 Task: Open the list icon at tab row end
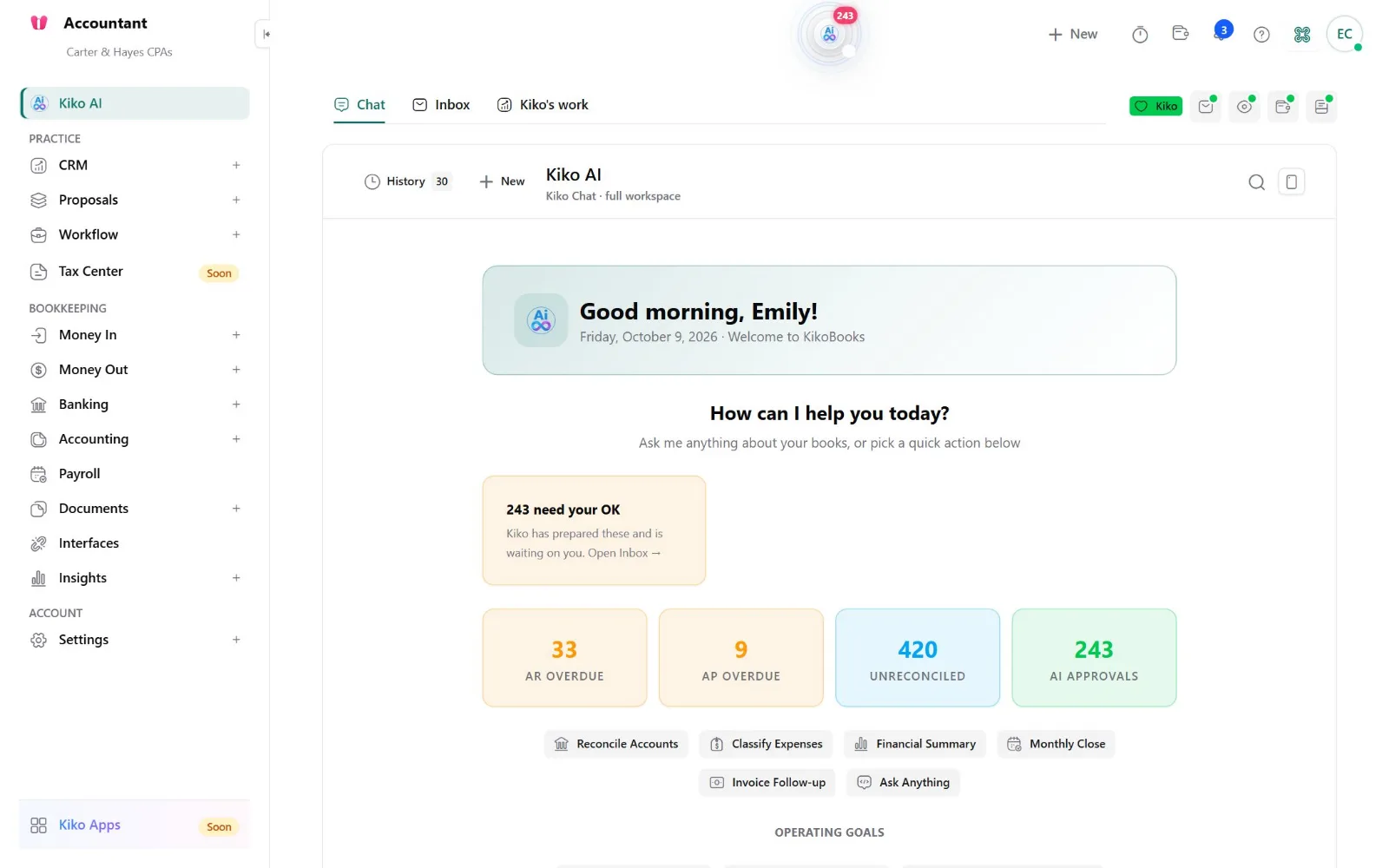pyautogui.click(x=1321, y=106)
